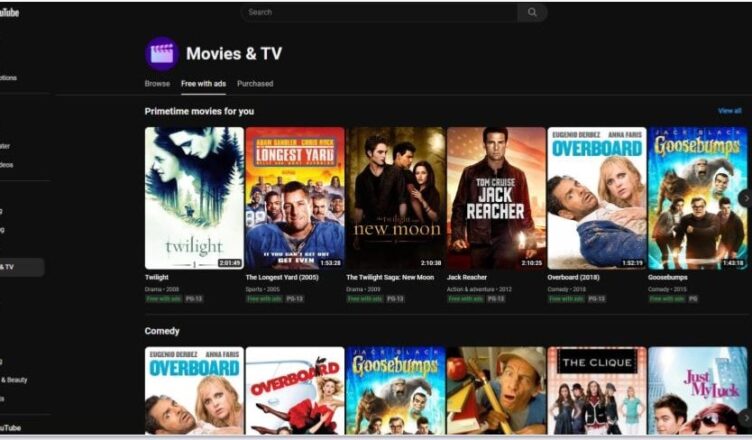This screenshot has height=440, width=752.
Task: Advance Primetime movies carousel with right arrow
Action: coord(746,198)
